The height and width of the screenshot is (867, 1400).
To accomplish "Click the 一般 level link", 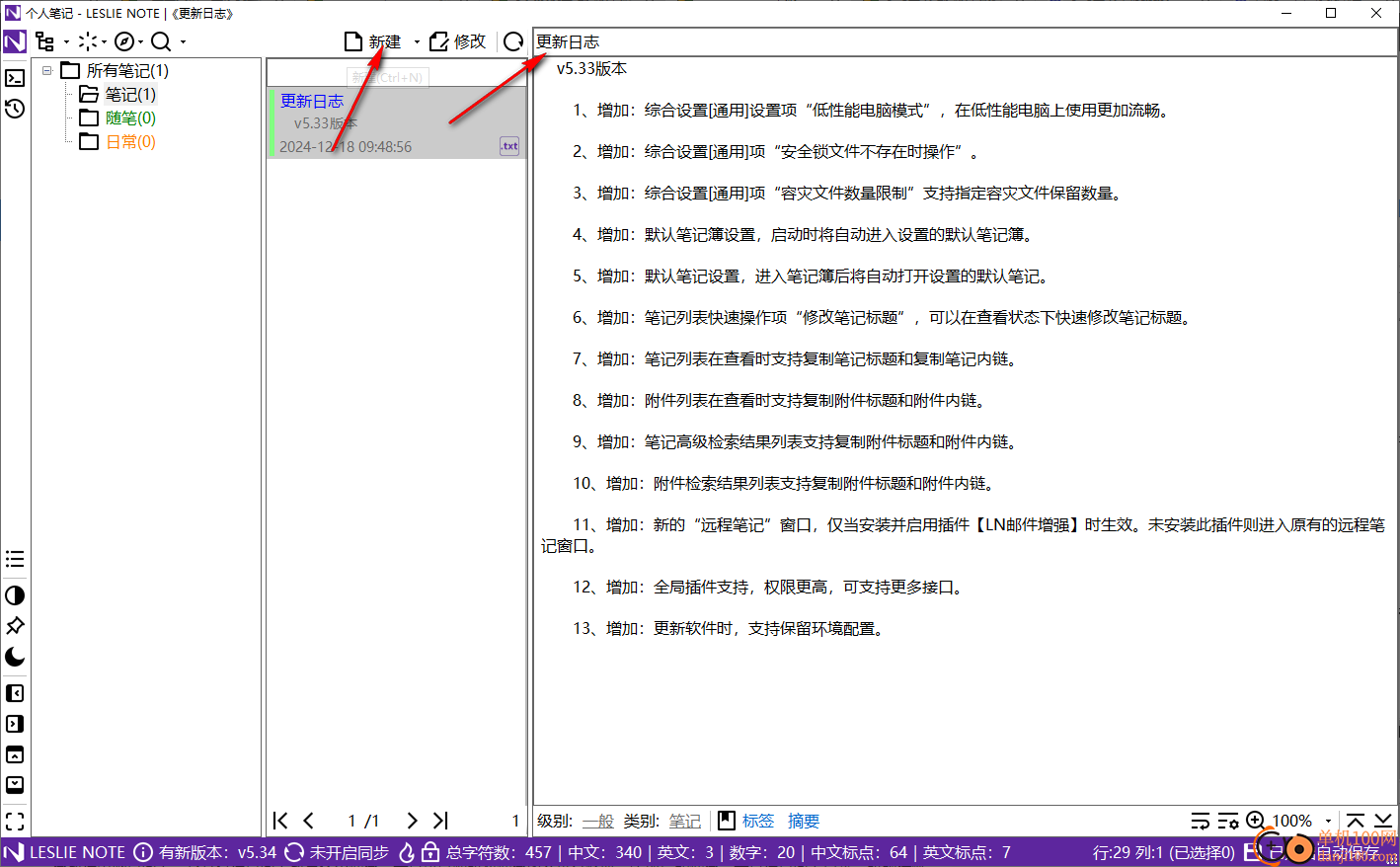I will pyautogui.click(x=597, y=822).
